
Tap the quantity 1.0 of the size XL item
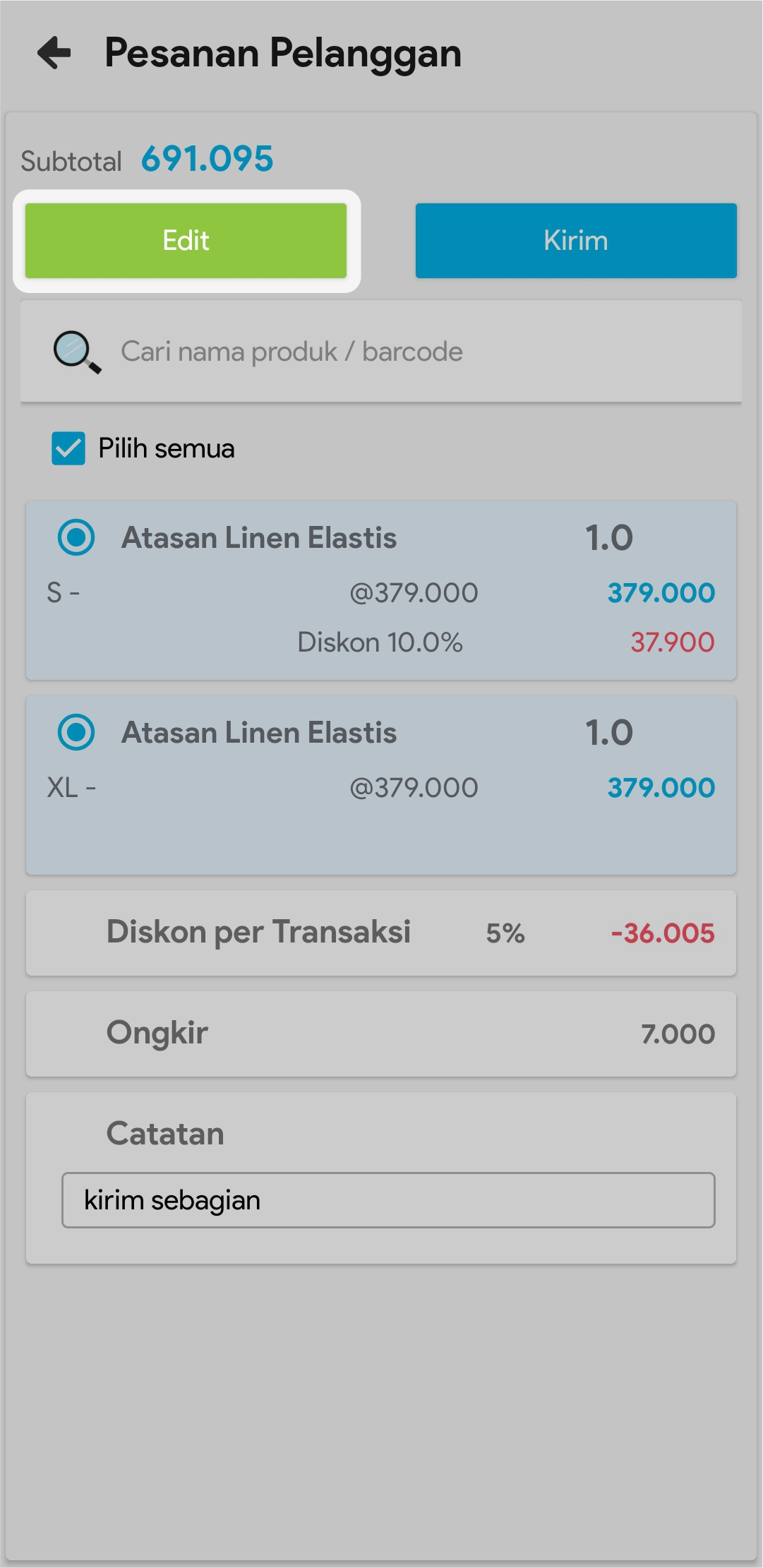point(608,733)
